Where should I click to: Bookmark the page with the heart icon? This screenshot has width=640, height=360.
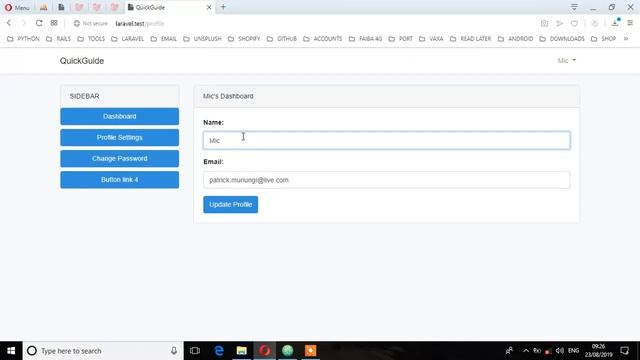tap(574, 24)
